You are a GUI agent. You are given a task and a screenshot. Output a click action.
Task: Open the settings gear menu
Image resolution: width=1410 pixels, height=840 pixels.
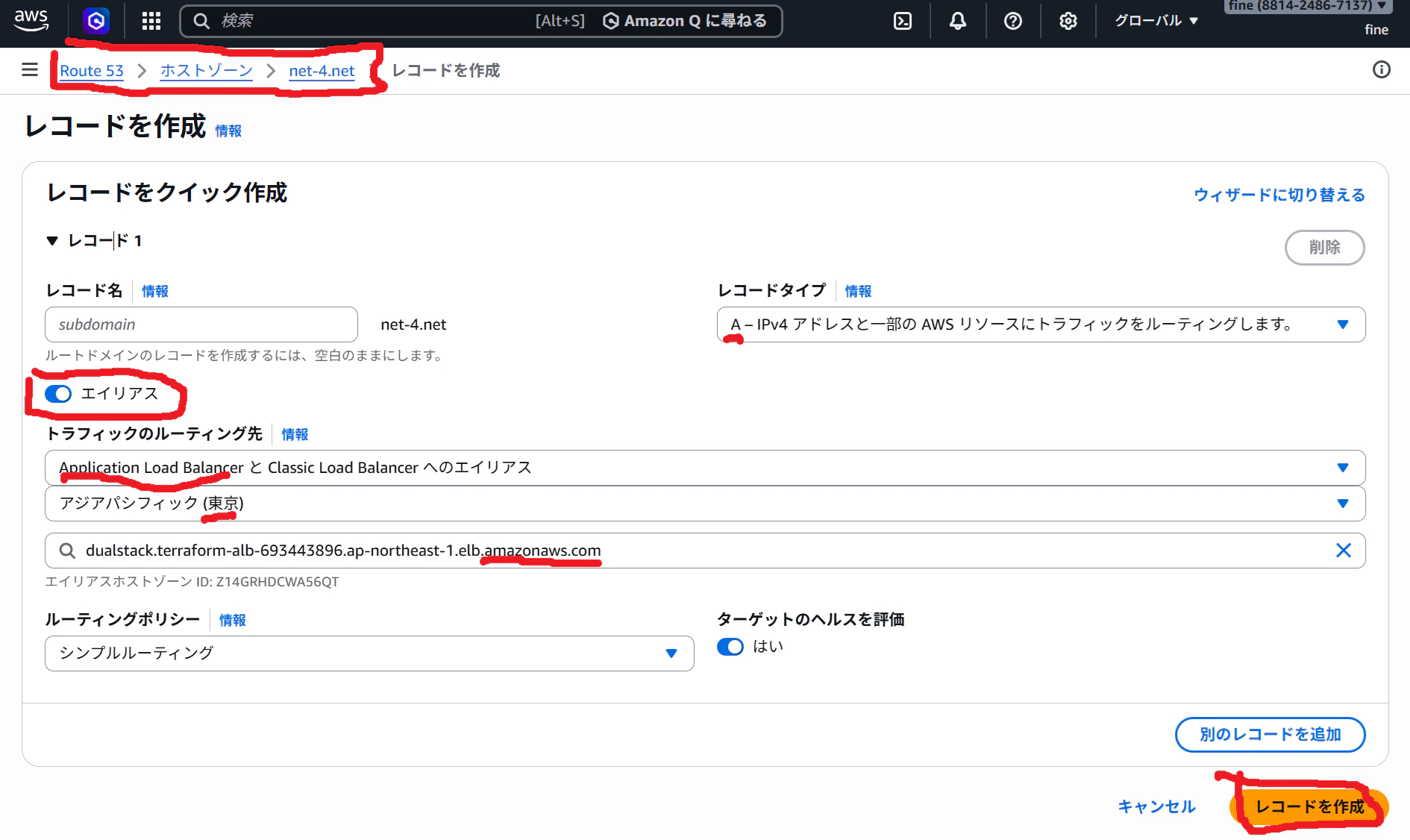pos(1068,21)
